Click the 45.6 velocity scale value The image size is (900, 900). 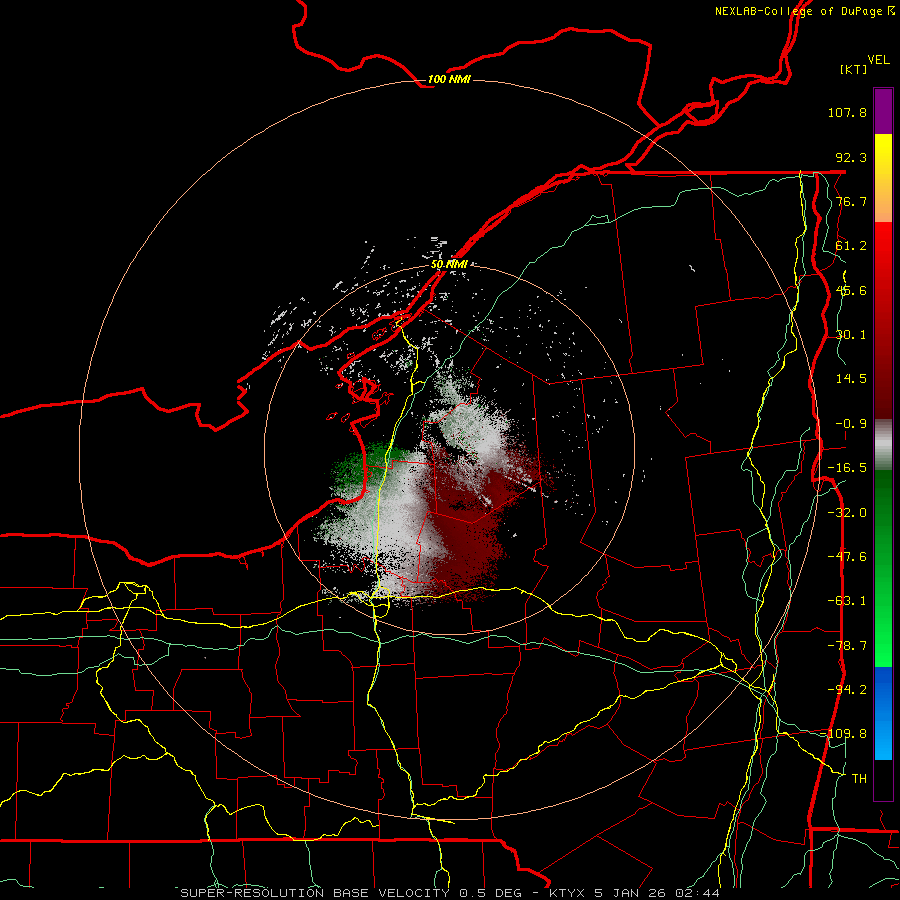(850, 290)
